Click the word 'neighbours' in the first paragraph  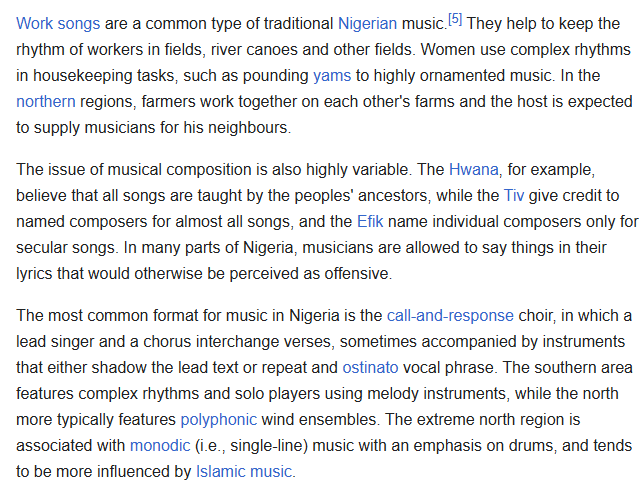coord(248,128)
